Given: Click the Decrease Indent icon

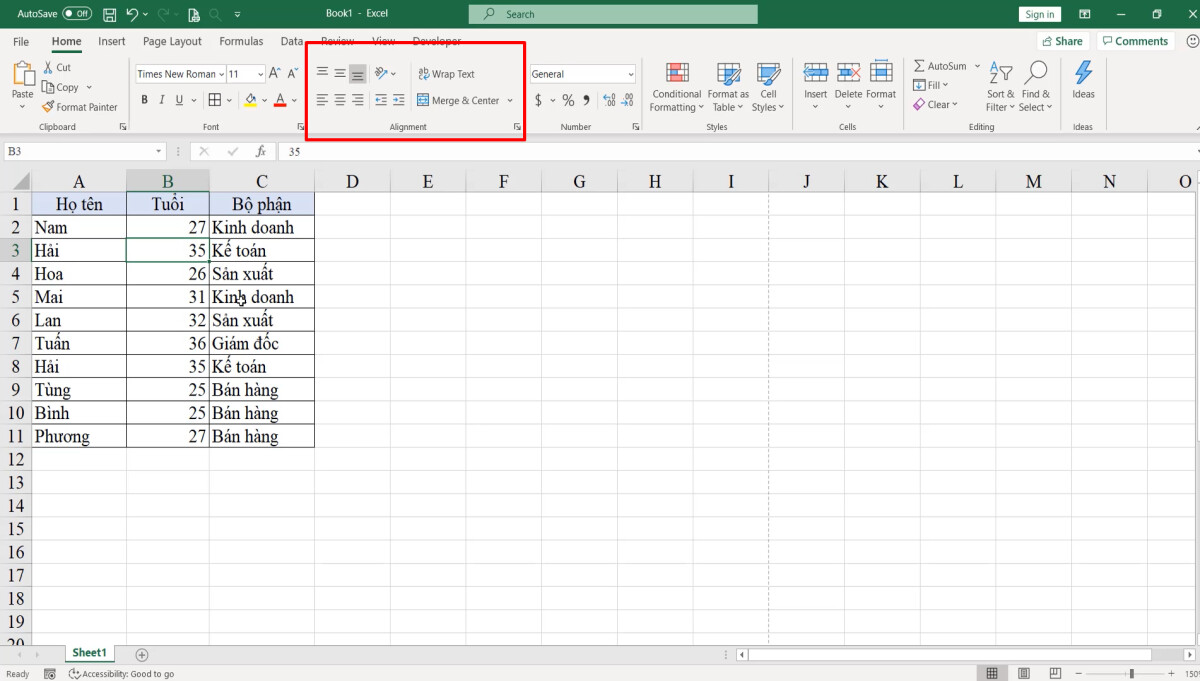Looking at the screenshot, I should [381, 100].
